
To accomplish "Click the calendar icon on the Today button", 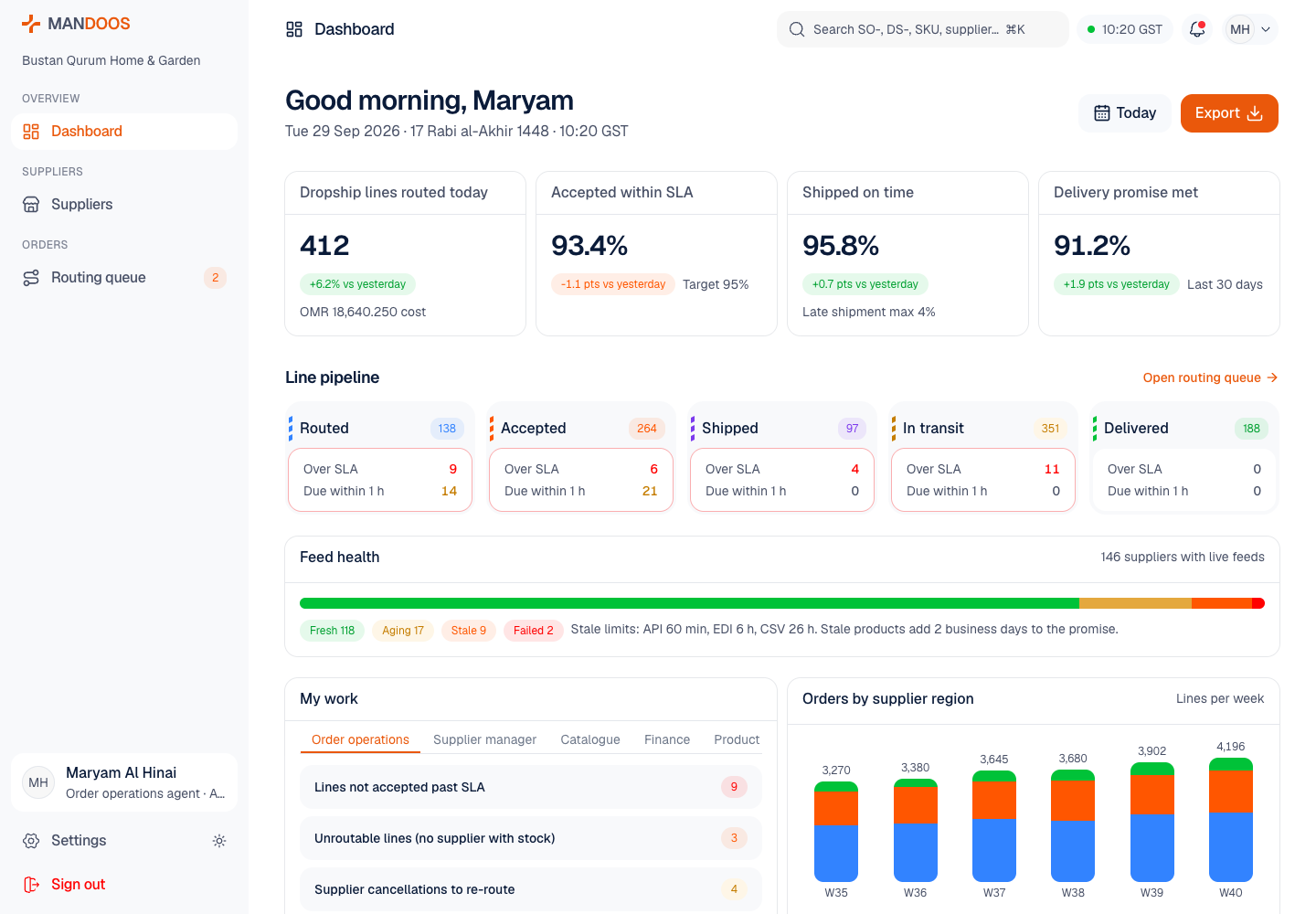I will pos(1102,113).
